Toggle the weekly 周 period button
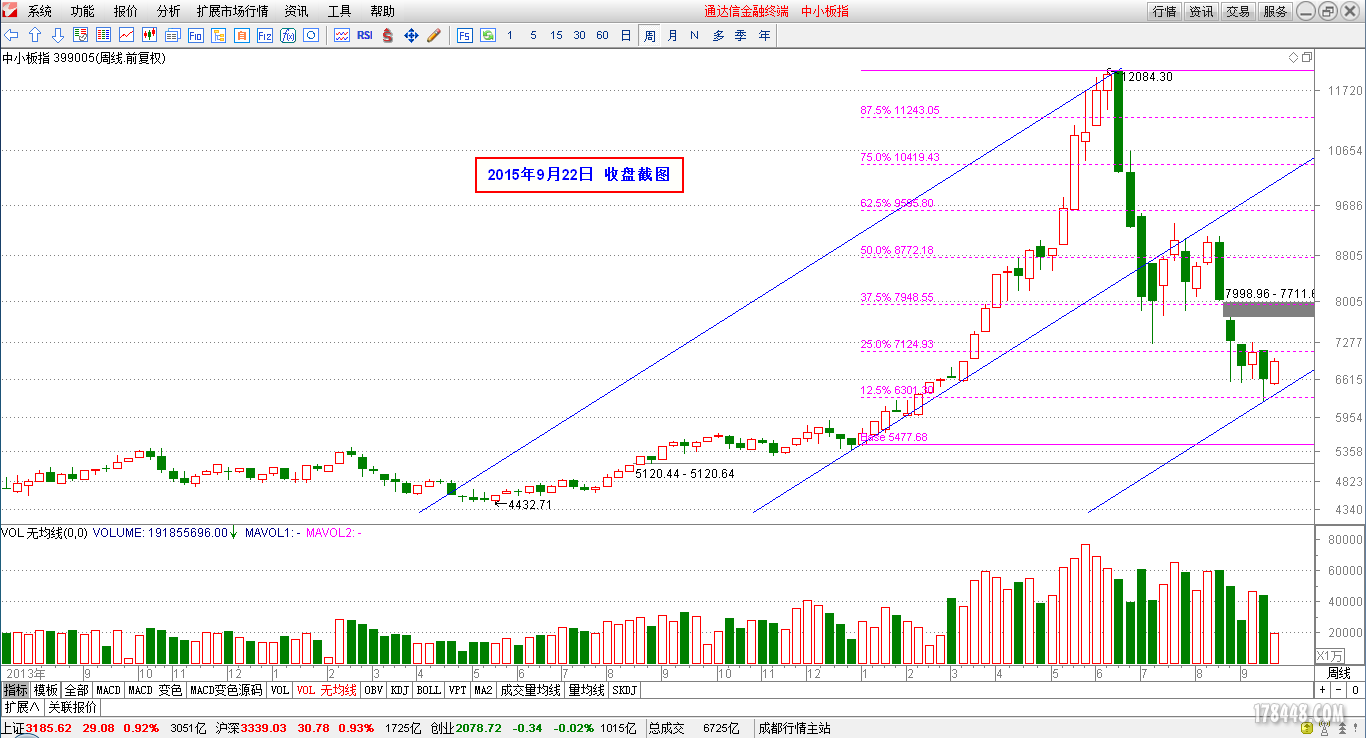 click(650, 35)
